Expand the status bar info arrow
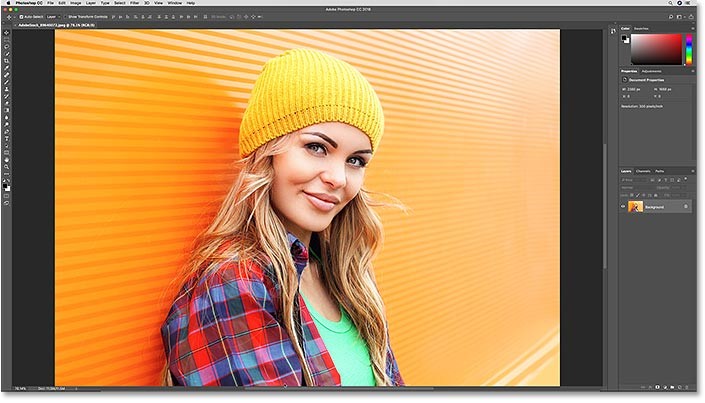This screenshot has height=403, width=705. tap(76, 388)
